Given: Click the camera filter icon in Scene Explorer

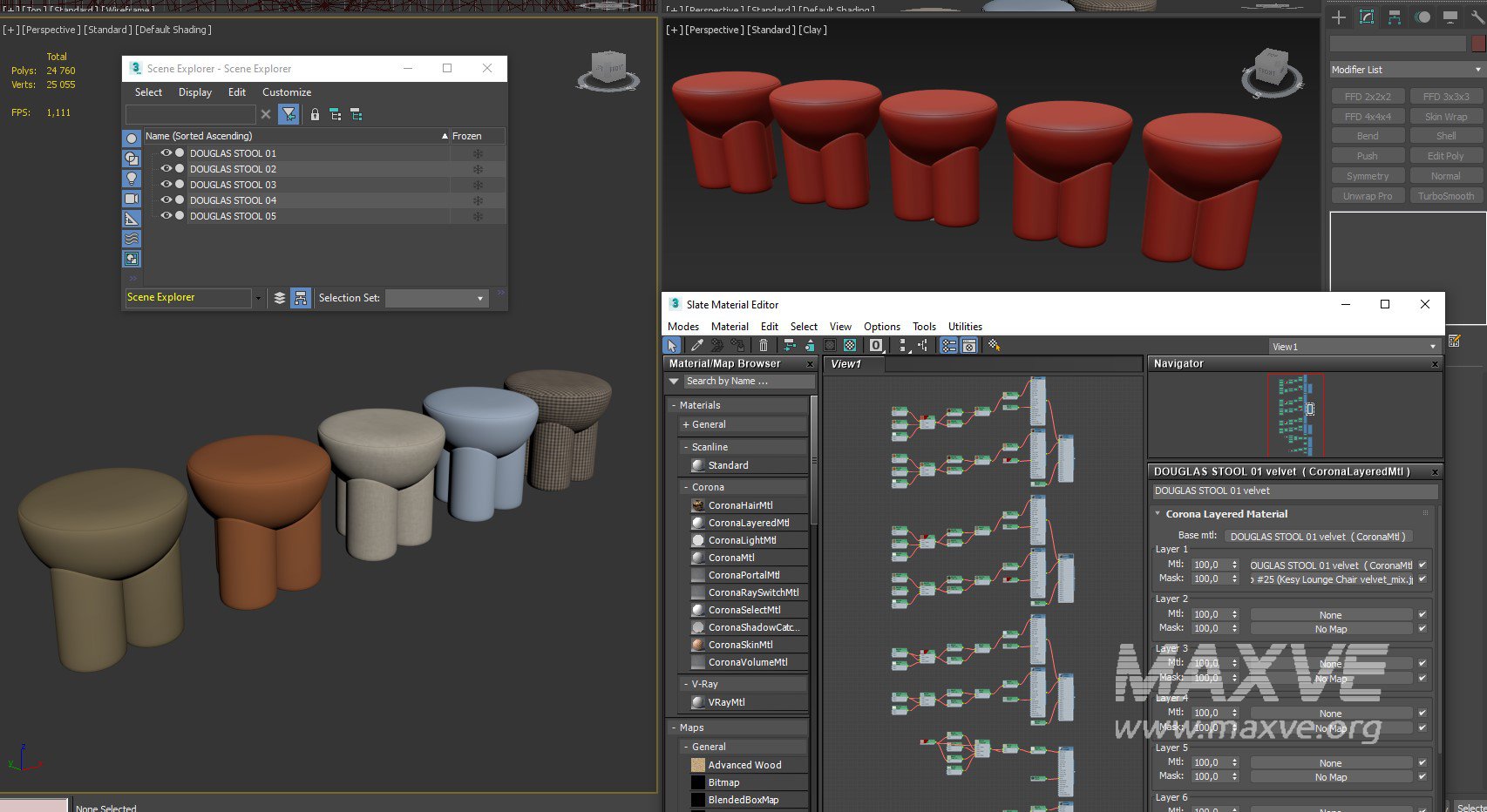Looking at the screenshot, I should (x=132, y=199).
